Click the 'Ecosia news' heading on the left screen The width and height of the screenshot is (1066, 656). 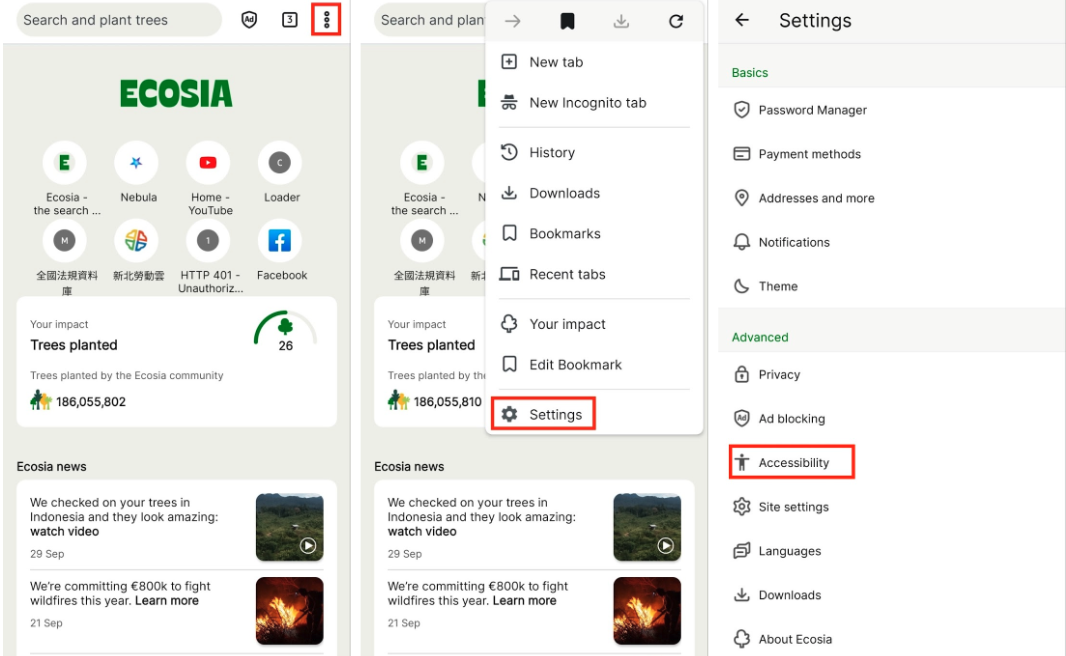tap(52, 467)
